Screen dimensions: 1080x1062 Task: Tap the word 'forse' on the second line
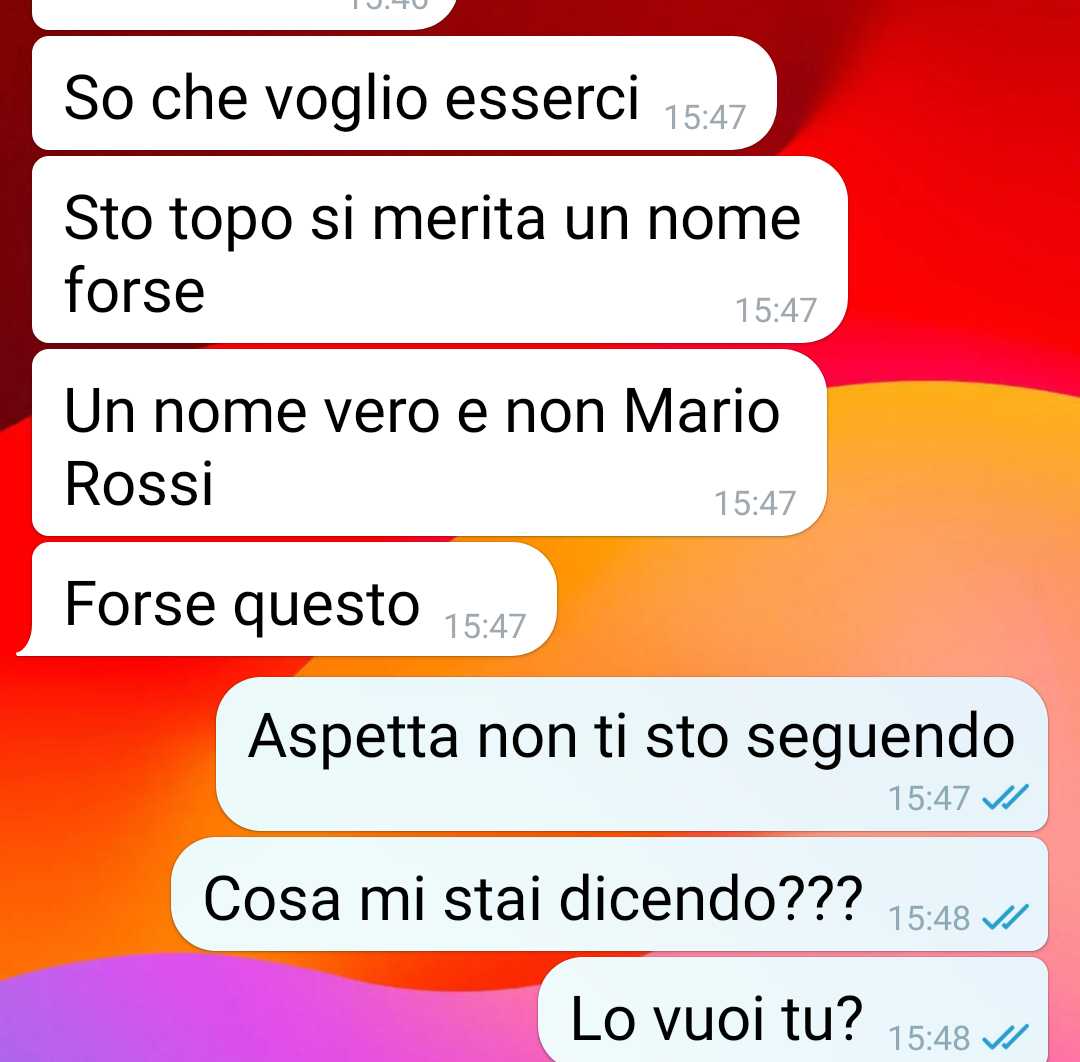coord(134,290)
